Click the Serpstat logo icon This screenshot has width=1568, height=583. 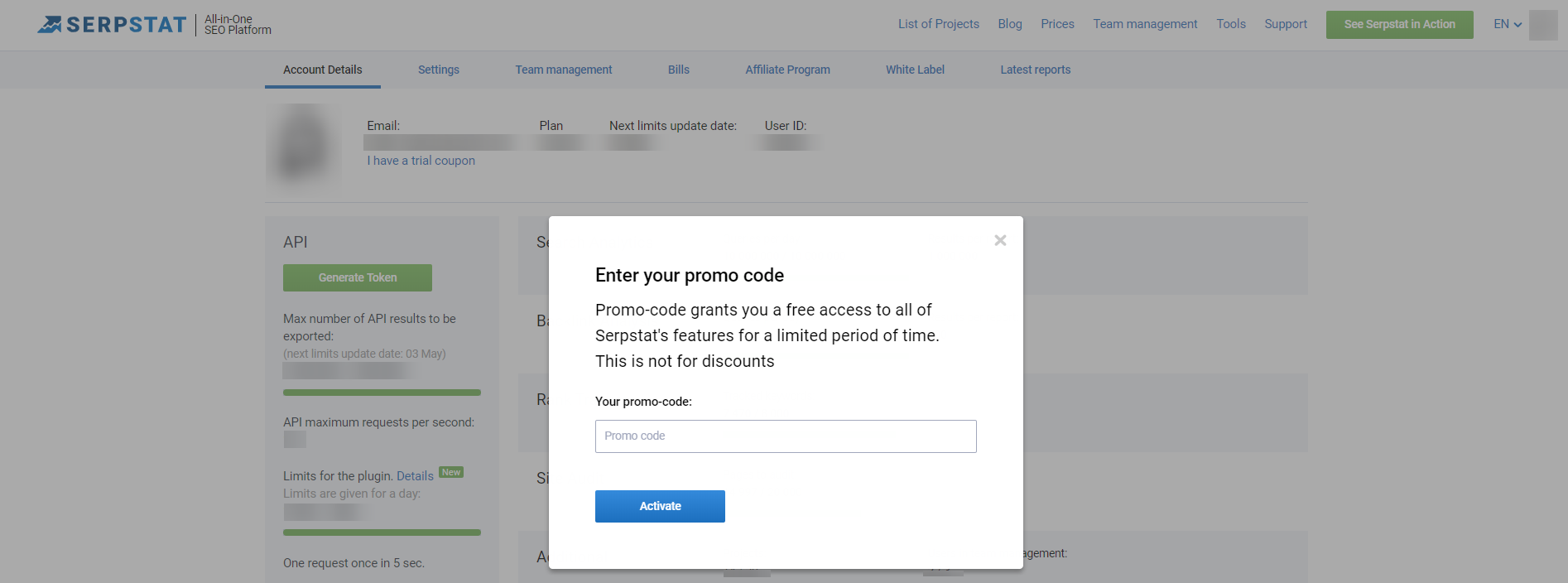pos(51,25)
